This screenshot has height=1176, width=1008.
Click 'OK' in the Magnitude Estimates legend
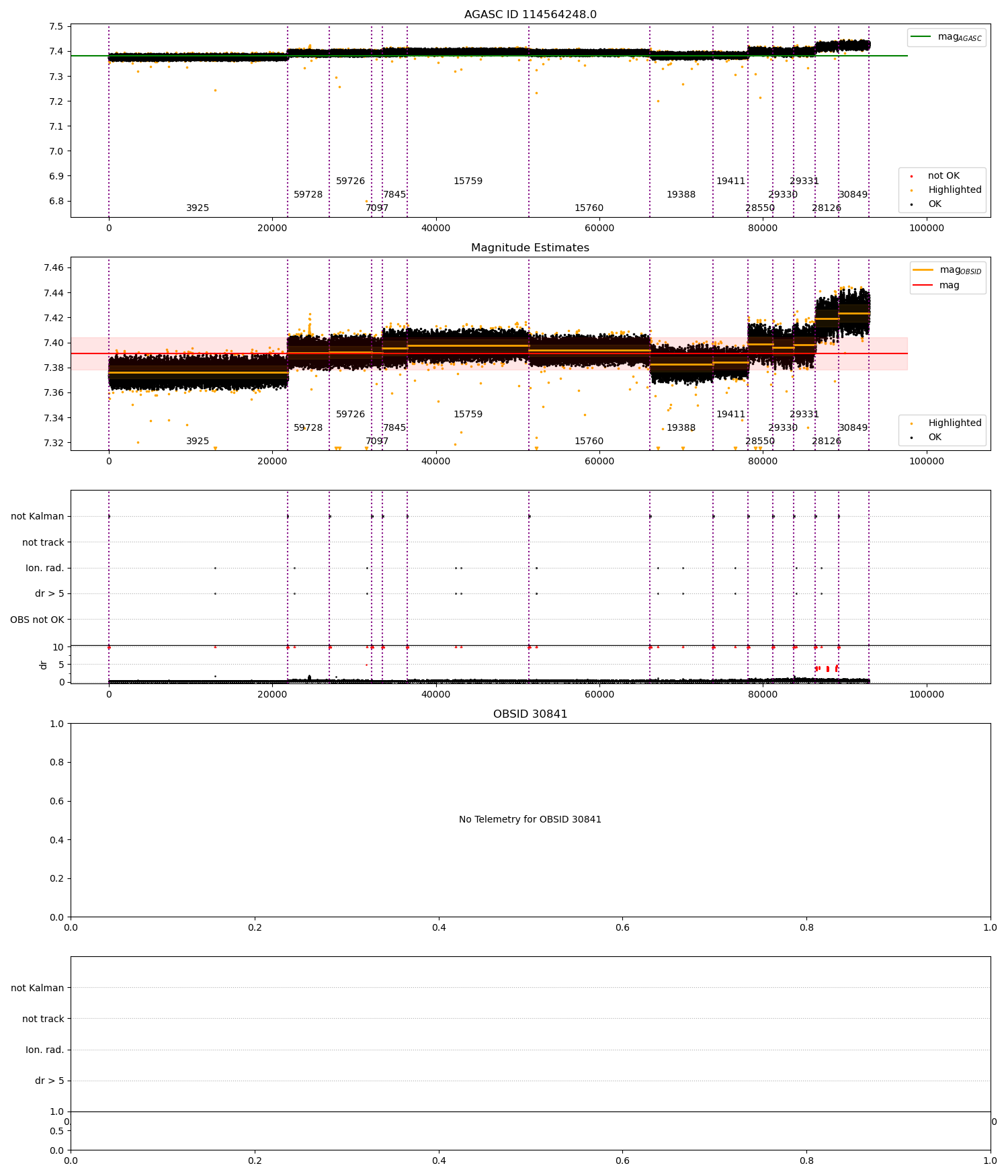click(x=935, y=437)
